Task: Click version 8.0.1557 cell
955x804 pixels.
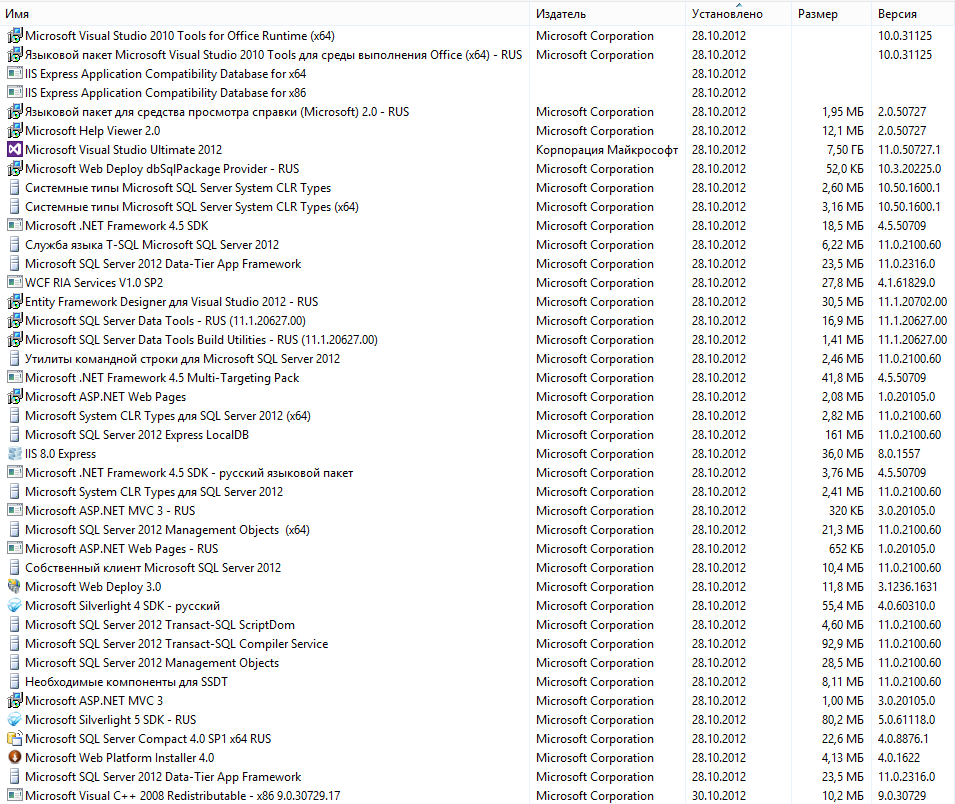Action: tap(899, 454)
